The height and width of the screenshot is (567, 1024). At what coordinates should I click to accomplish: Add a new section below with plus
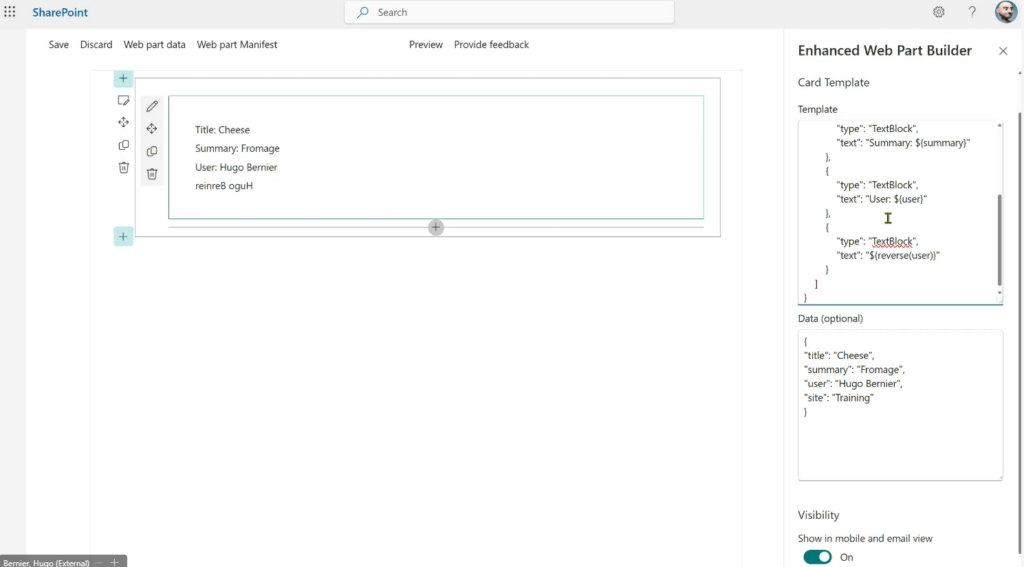click(123, 236)
